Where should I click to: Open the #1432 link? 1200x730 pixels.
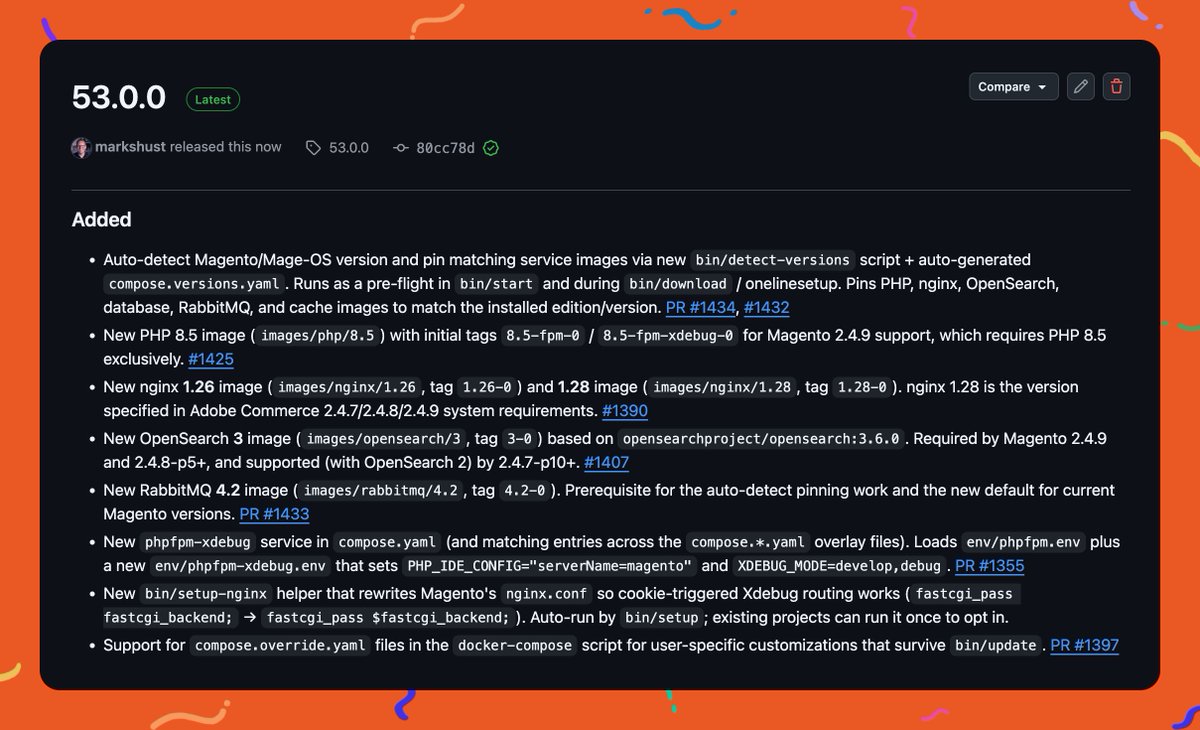[x=767, y=308]
